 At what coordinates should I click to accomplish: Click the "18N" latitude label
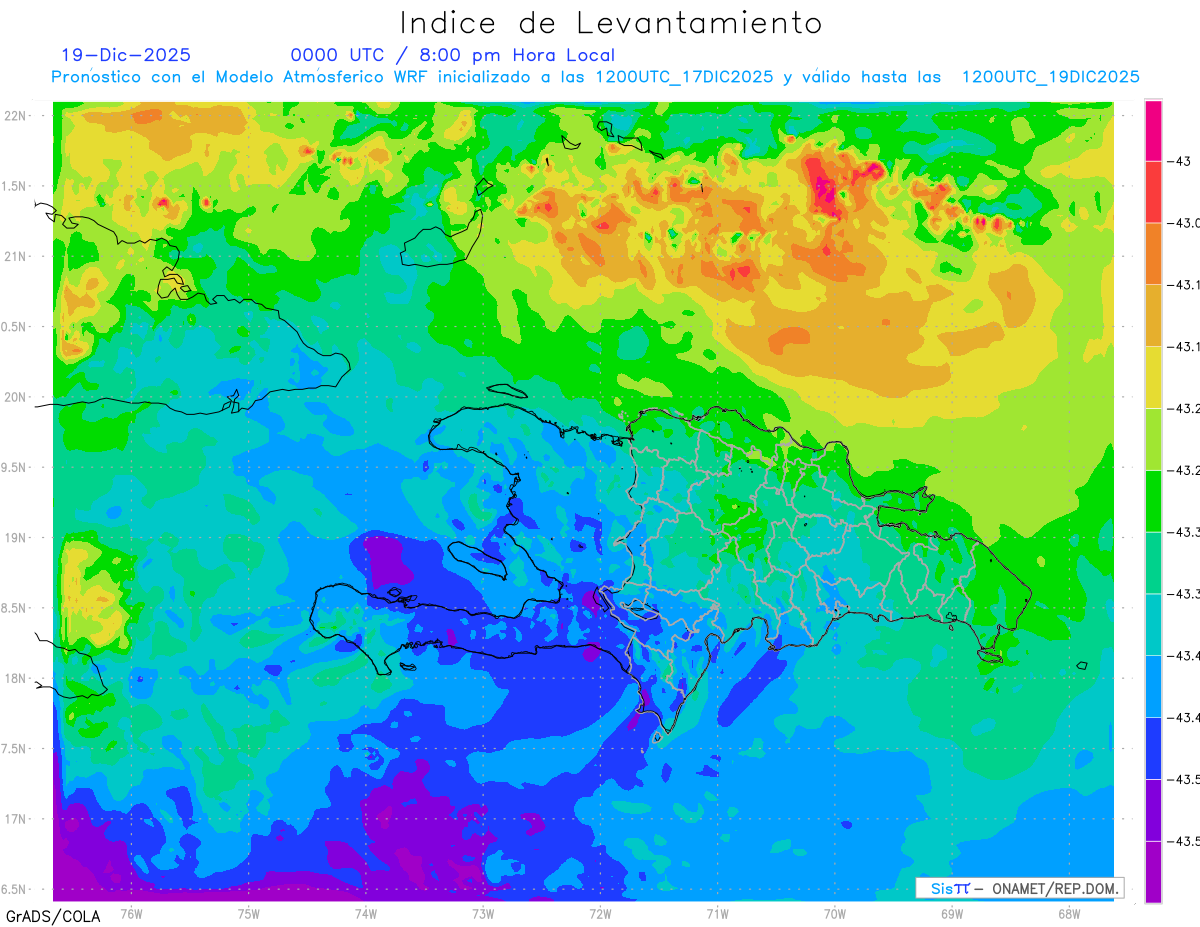coord(15,678)
